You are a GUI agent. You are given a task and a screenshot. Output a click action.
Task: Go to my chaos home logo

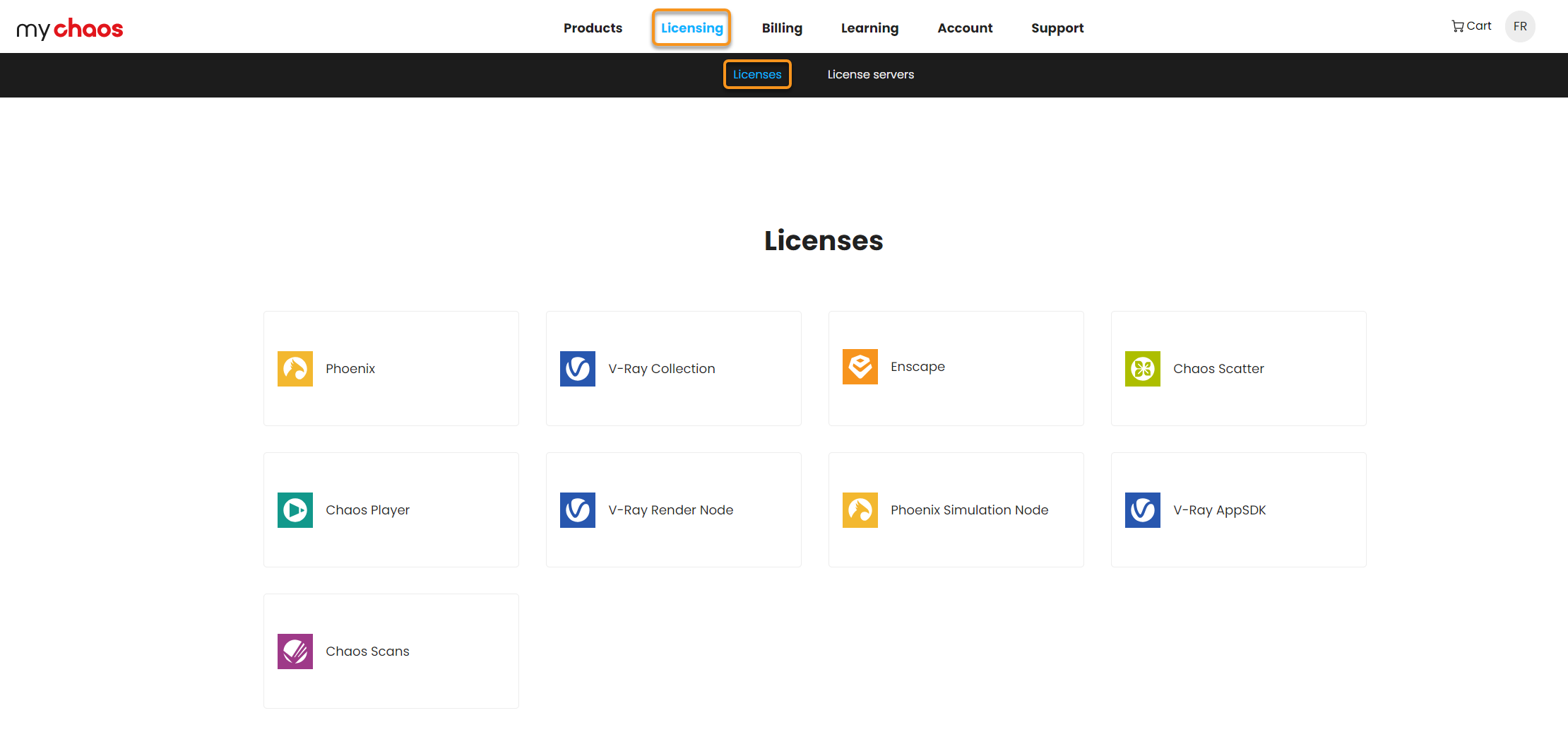click(69, 28)
